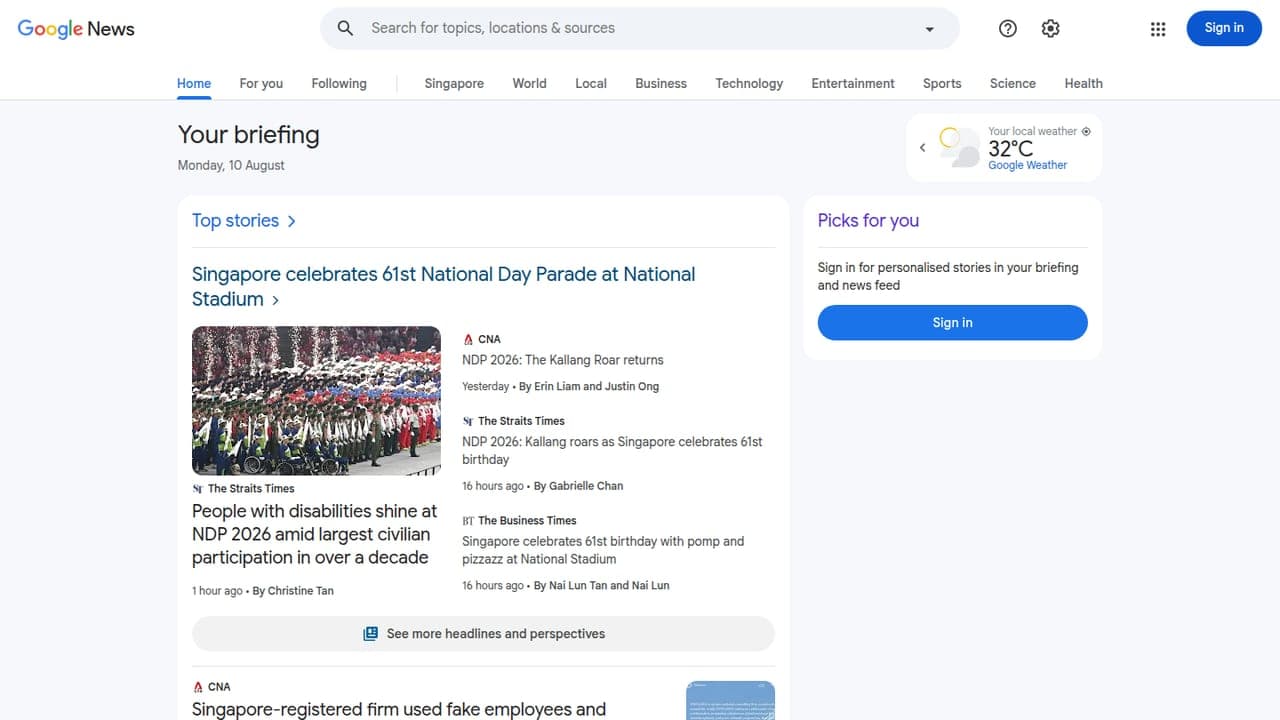Open the Google Weather link
Viewport: 1280px width, 720px height.
[x=1027, y=165]
